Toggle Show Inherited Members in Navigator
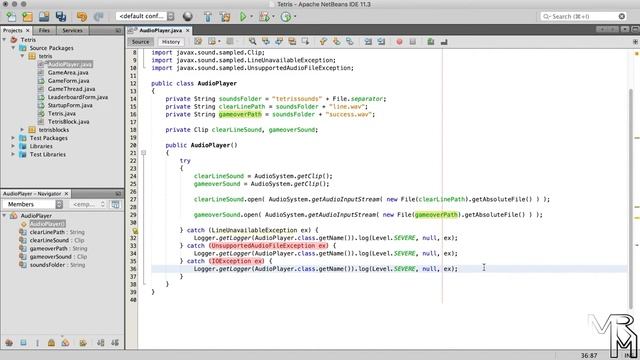 (x=9, y=342)
